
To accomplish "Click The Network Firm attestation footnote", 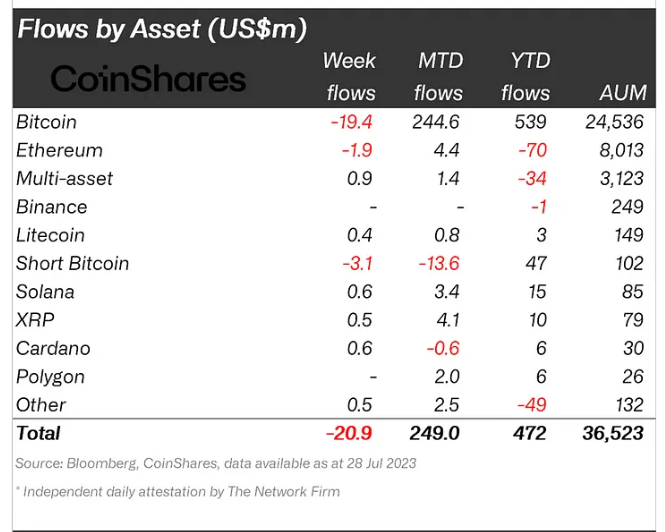I will click(178, 491).
